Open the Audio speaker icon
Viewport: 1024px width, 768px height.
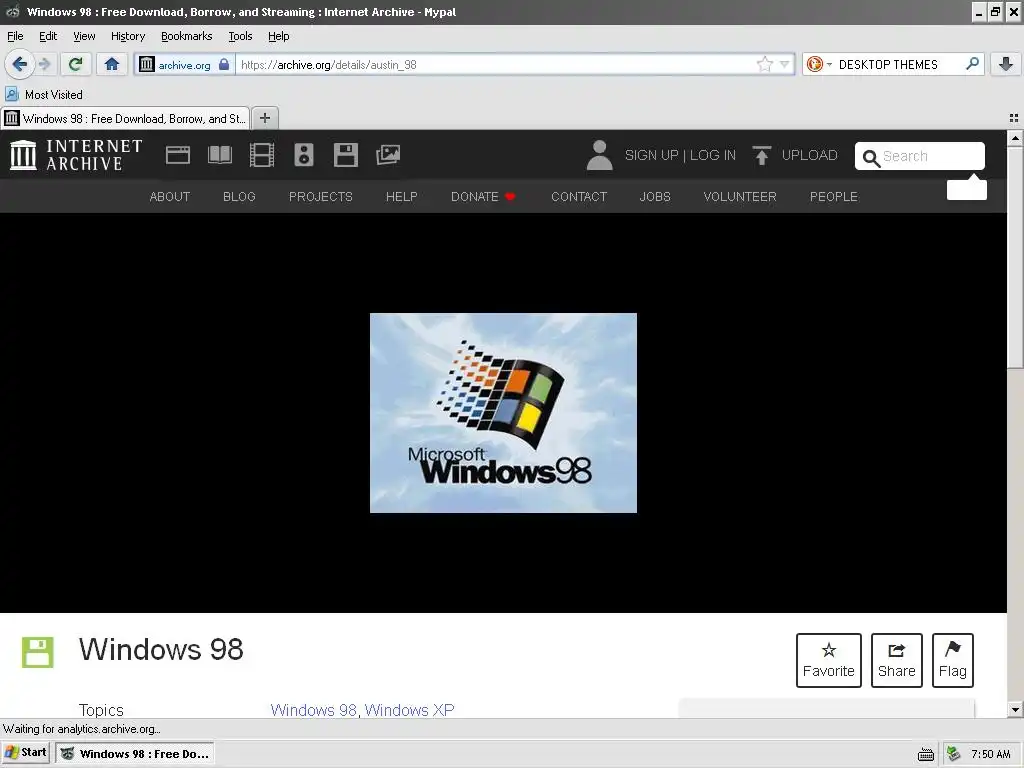(304, 155)
